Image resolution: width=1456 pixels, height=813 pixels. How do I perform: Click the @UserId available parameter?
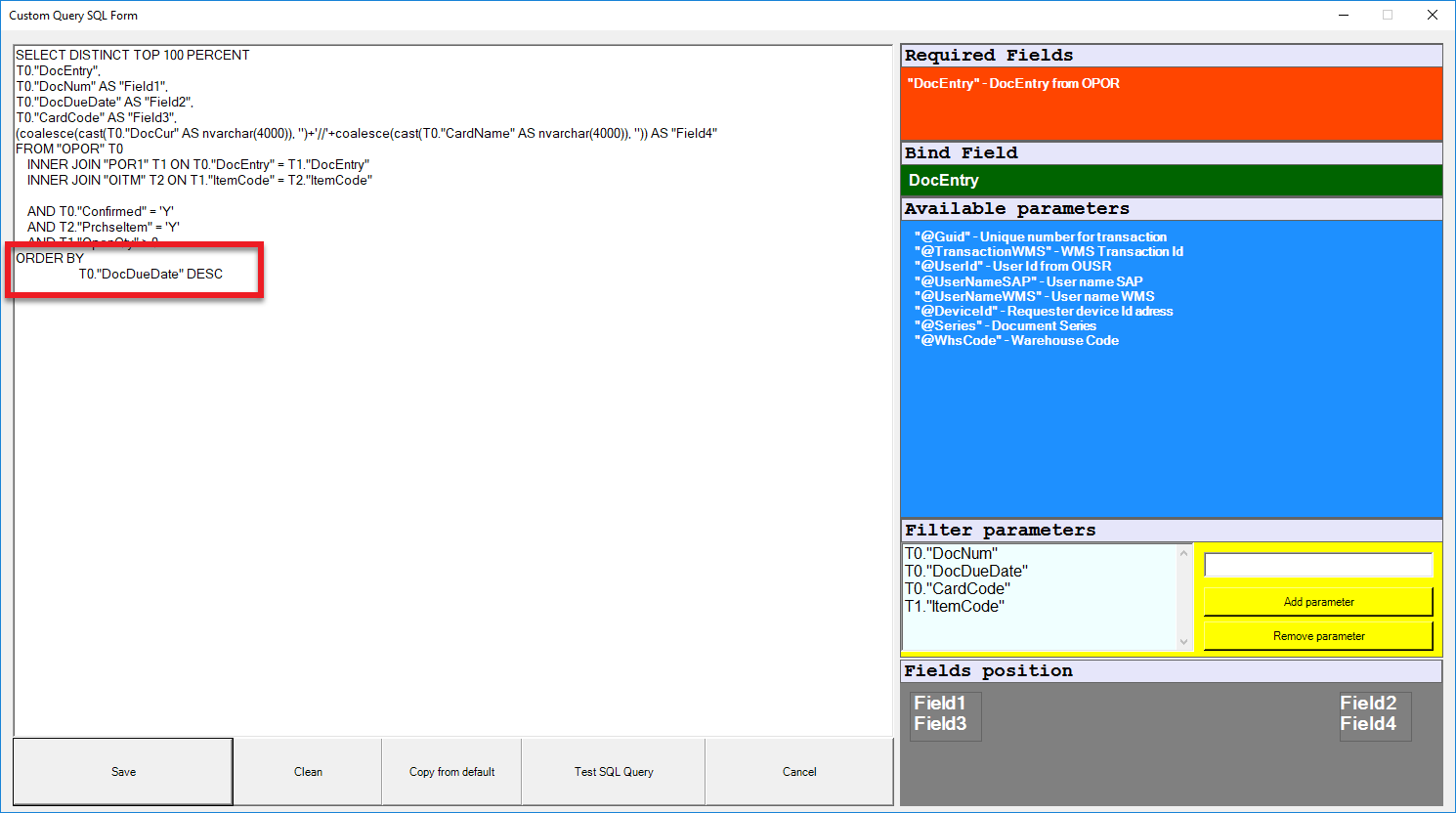click(1012, 267)
